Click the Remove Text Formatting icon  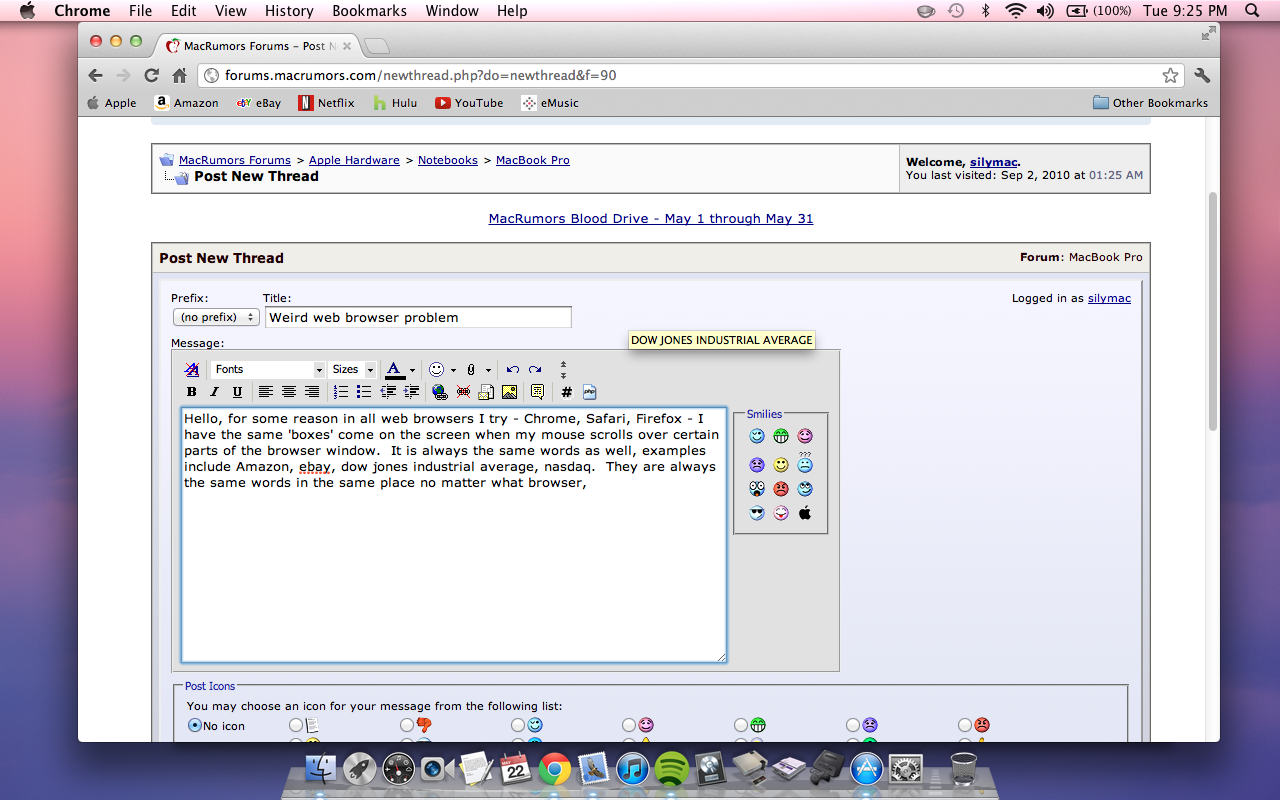pos(192,369)
